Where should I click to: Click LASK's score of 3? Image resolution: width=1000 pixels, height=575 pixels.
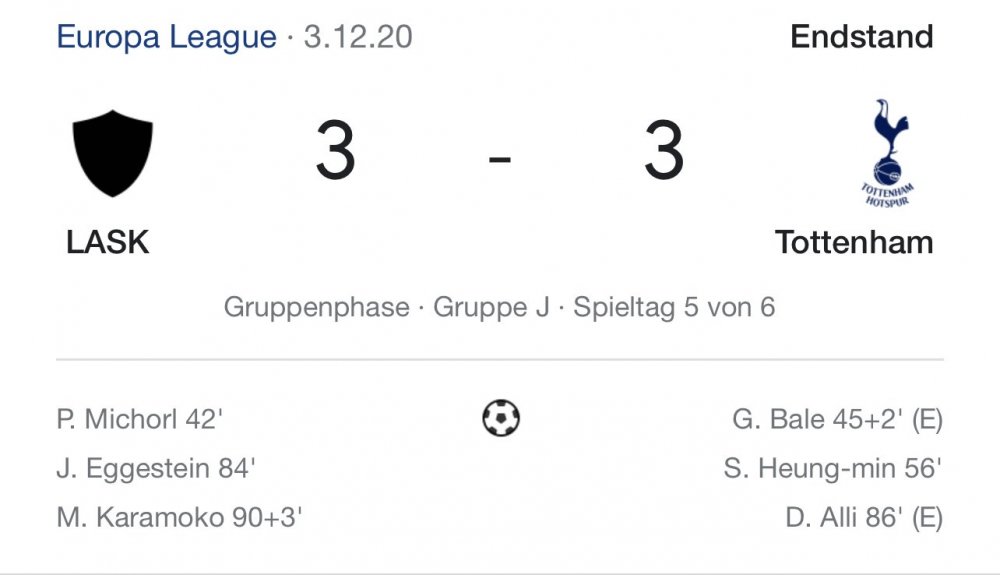335,151
